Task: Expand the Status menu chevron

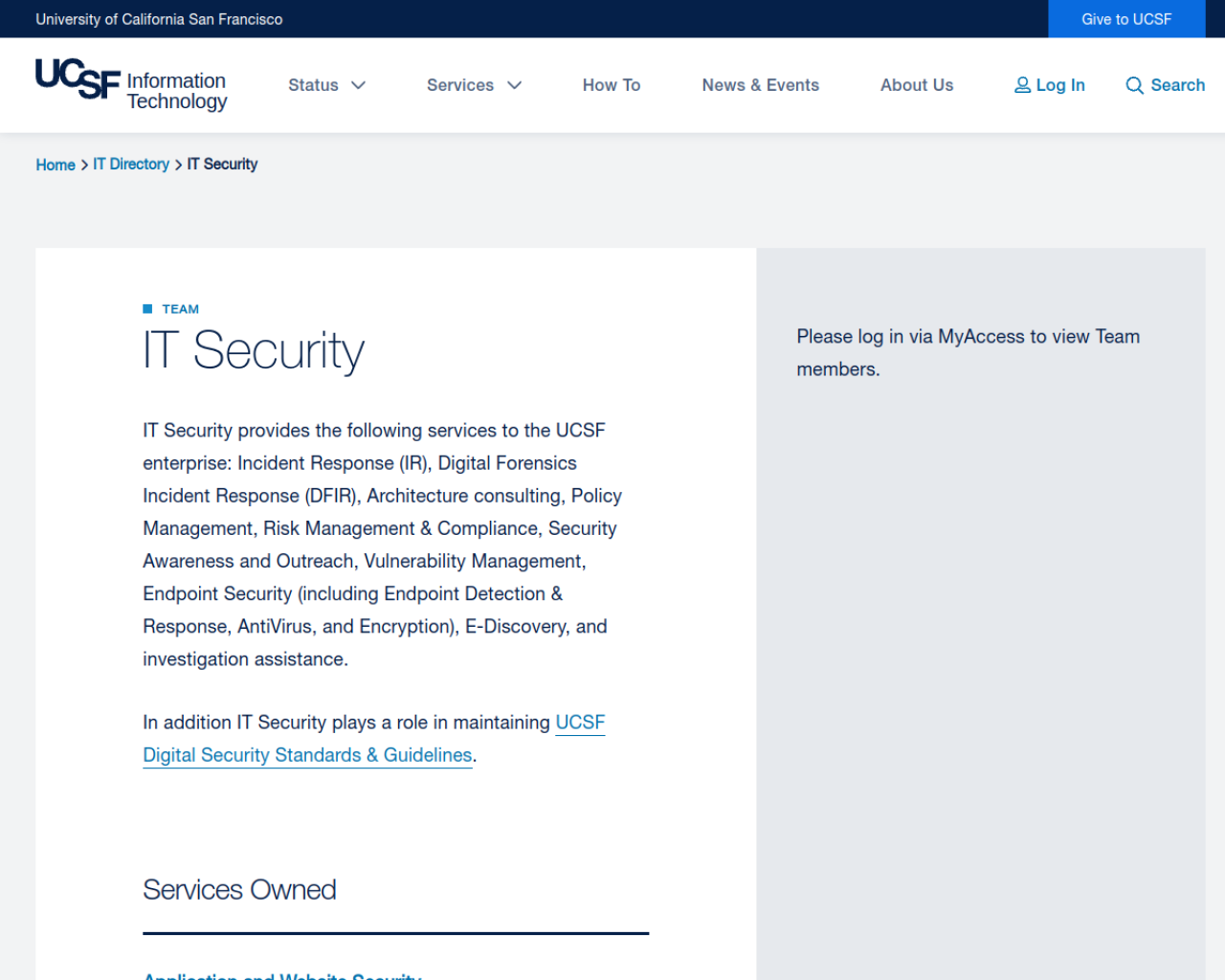Action: click(x=359, y=85)
